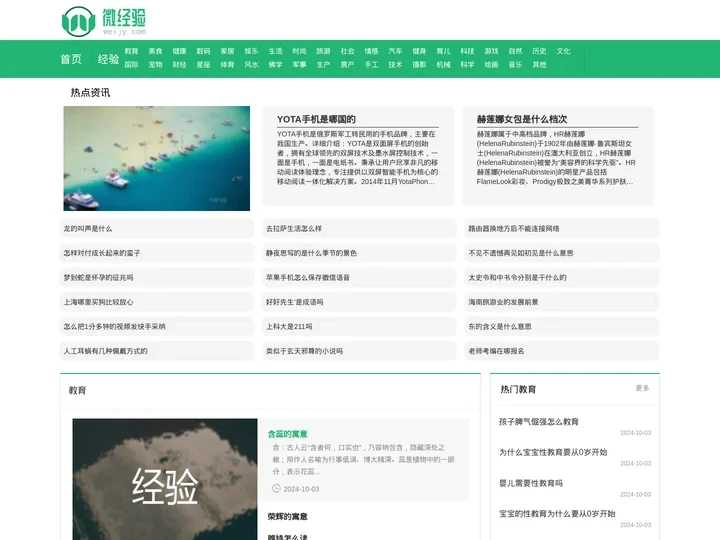
Task: Open 上科大是211吗 link
Action: (289, 326)
